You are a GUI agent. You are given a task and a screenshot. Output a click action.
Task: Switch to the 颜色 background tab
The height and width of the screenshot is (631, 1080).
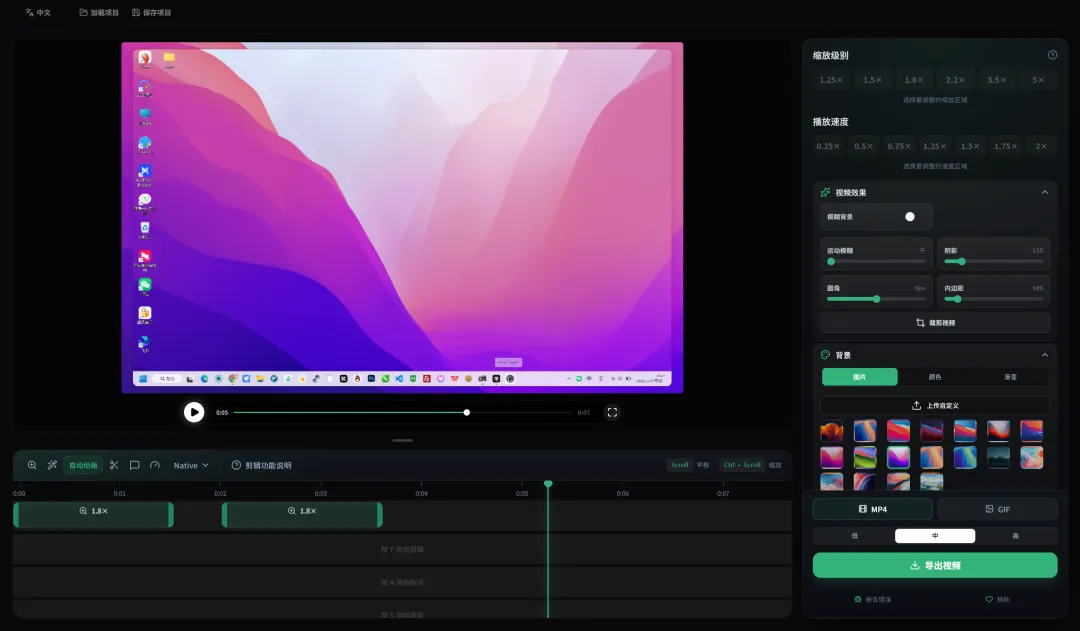pyautogui.click(x=935, y=377)
